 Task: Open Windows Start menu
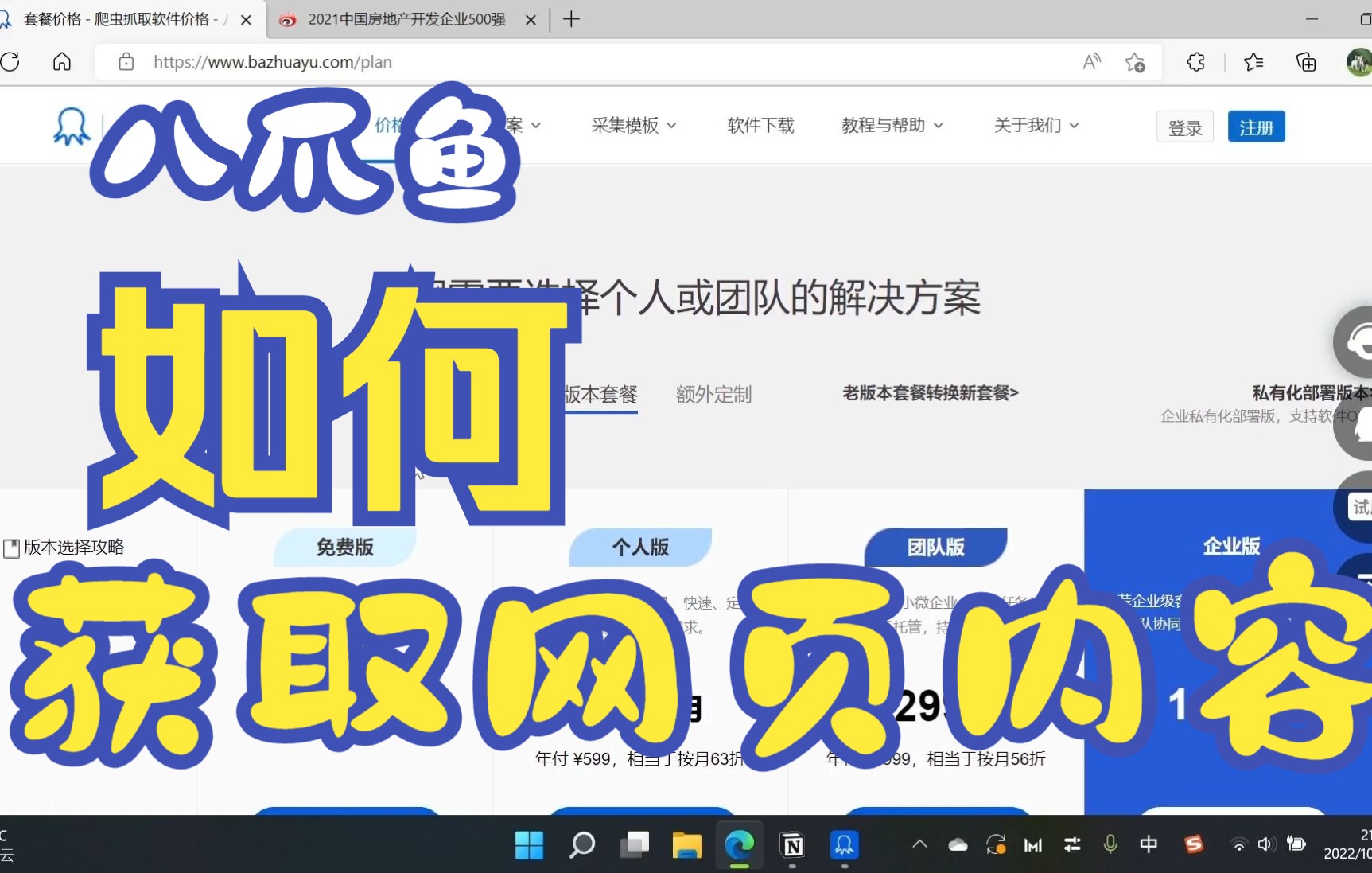(529, 845)
